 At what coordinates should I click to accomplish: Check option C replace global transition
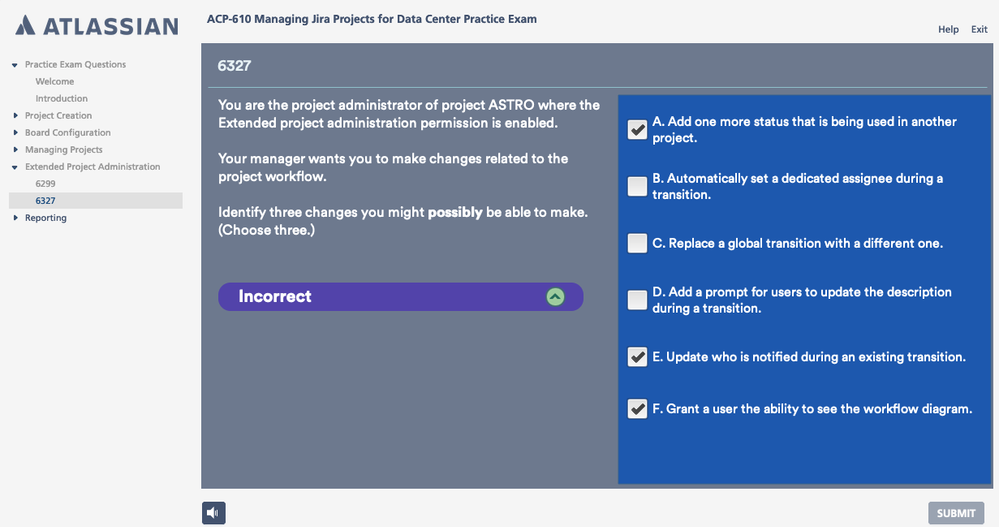click(x=637, y=243)
